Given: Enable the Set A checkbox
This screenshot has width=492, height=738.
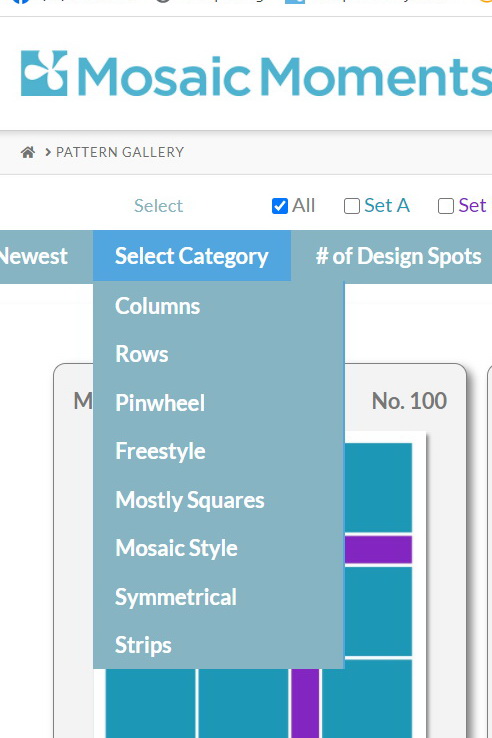Looking at the screenshot, I should click(352, 206).
